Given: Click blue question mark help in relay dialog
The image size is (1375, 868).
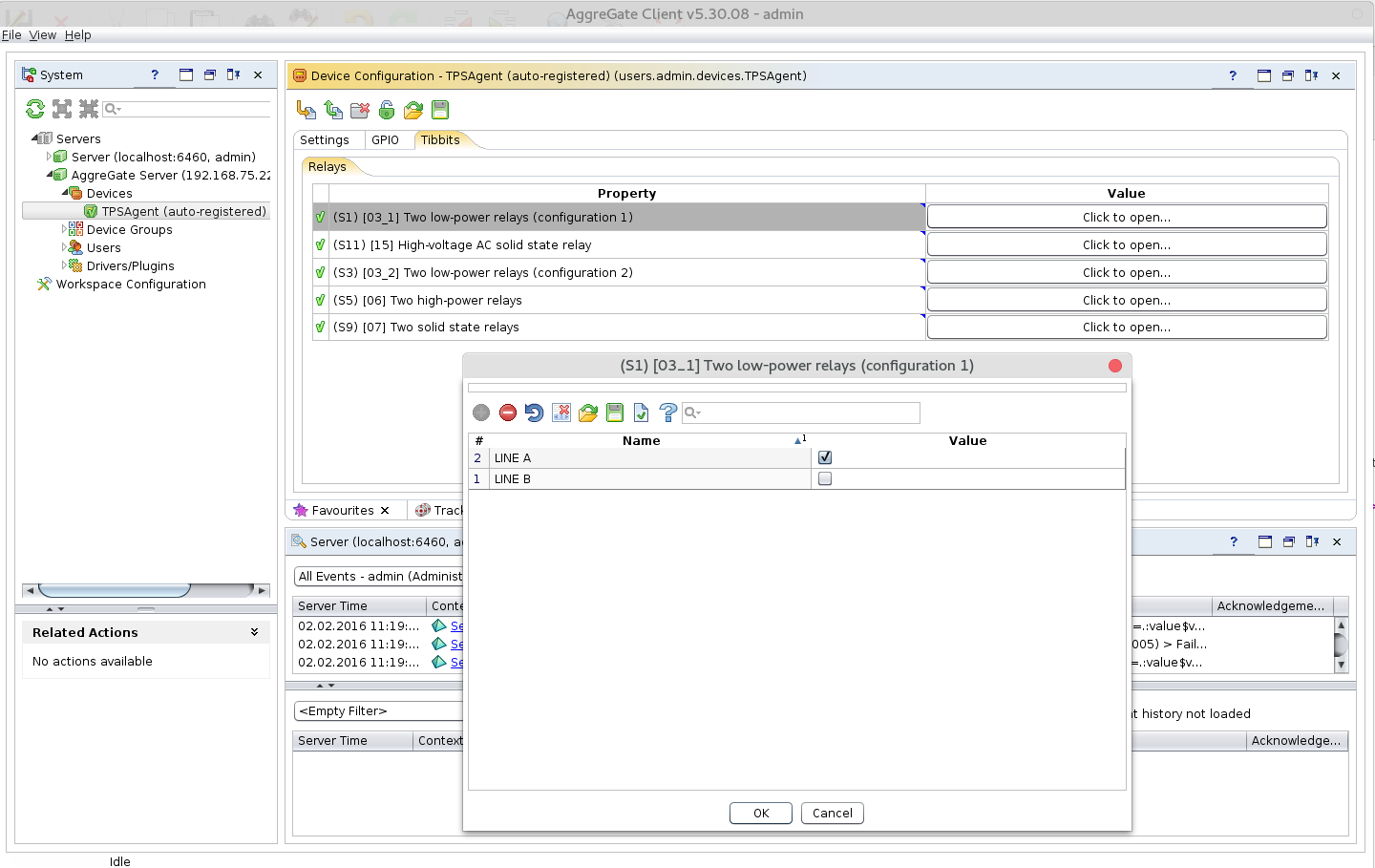Looking at the screenshot, I should tap(668, 413).
